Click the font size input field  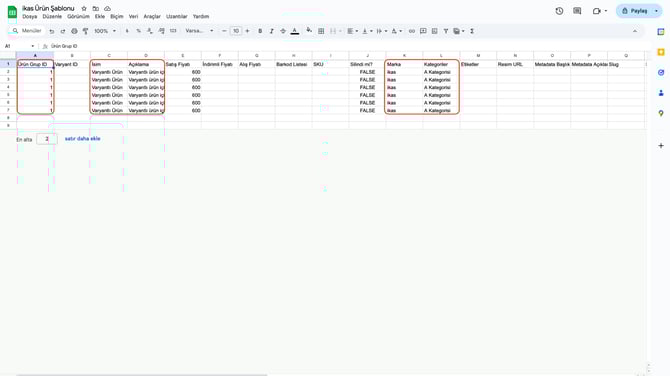click(x=236, y=31)
